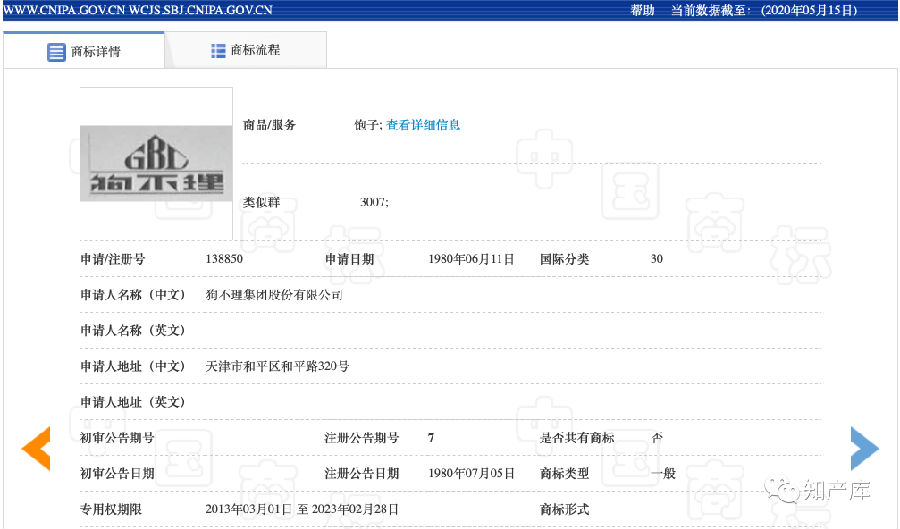
Task: Click WWW.CNIPA.GOV.CN in the header bar
Action: pyautogui.click(x=65, y=10)
